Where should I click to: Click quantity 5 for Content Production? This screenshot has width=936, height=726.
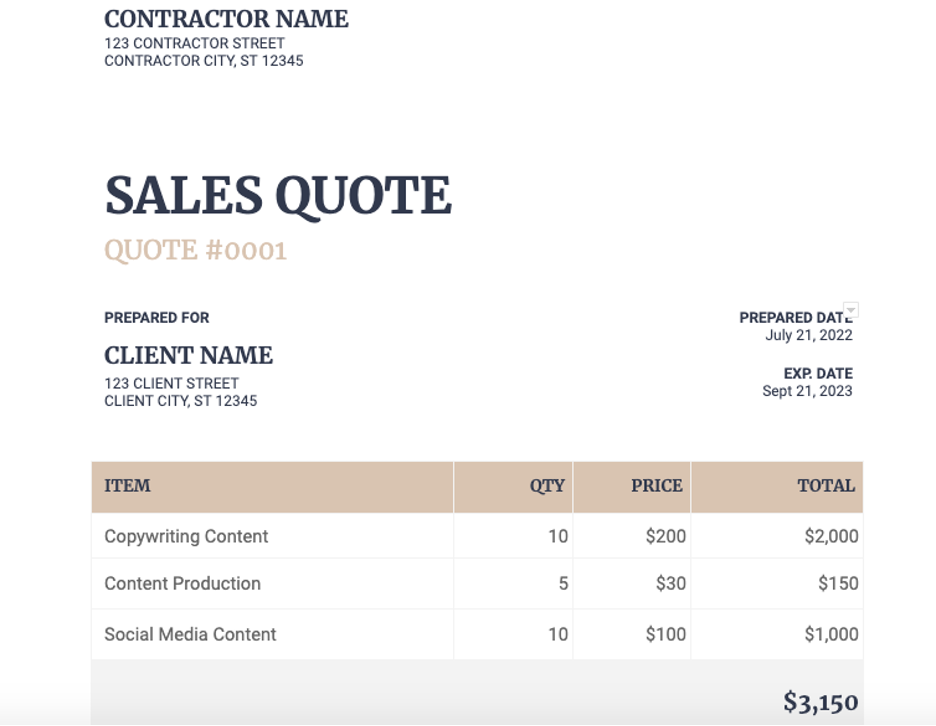[563, 584]
